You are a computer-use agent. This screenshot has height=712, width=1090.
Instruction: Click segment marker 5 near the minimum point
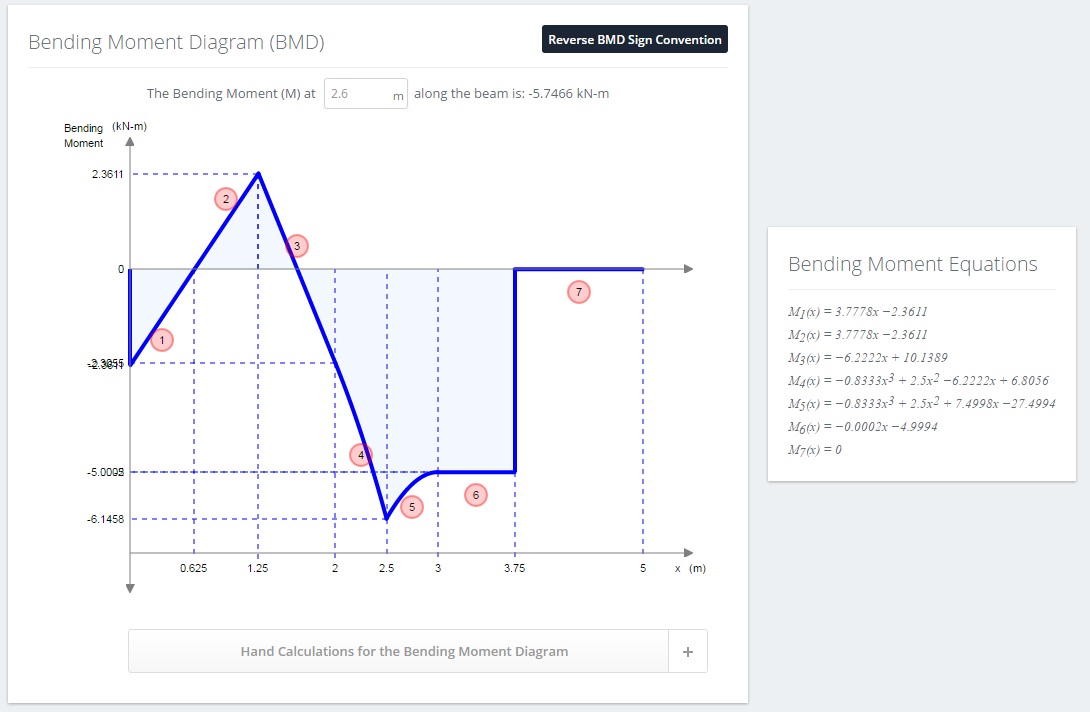point(412,507)
